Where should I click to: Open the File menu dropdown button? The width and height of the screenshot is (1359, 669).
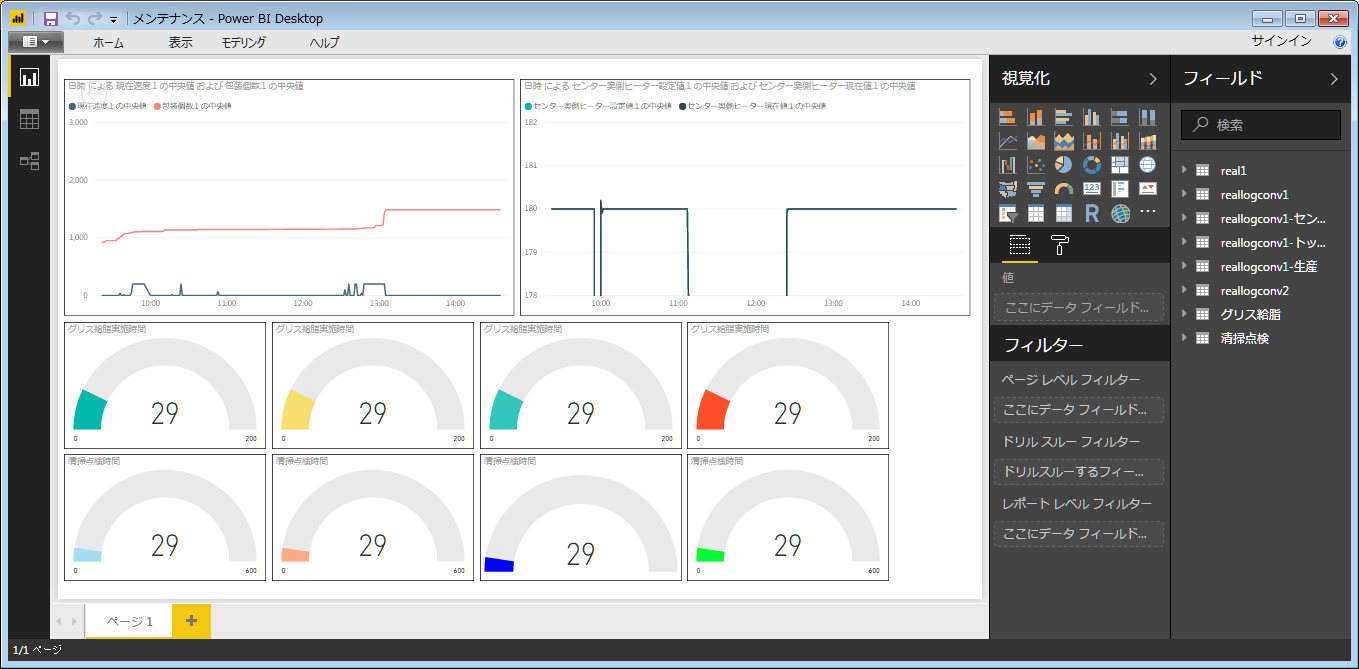36,42
